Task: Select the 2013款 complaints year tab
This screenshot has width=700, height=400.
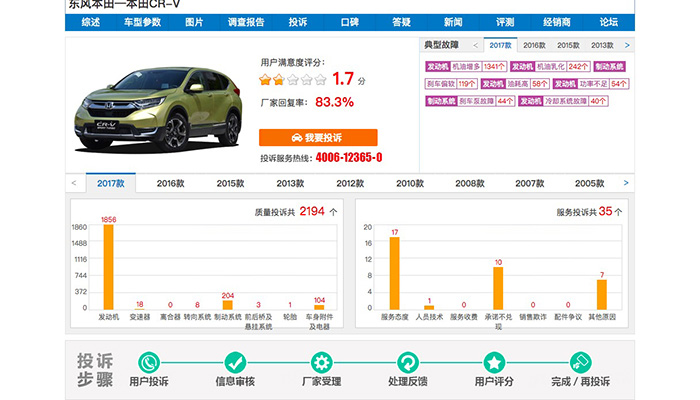Action: click(290, 183)
